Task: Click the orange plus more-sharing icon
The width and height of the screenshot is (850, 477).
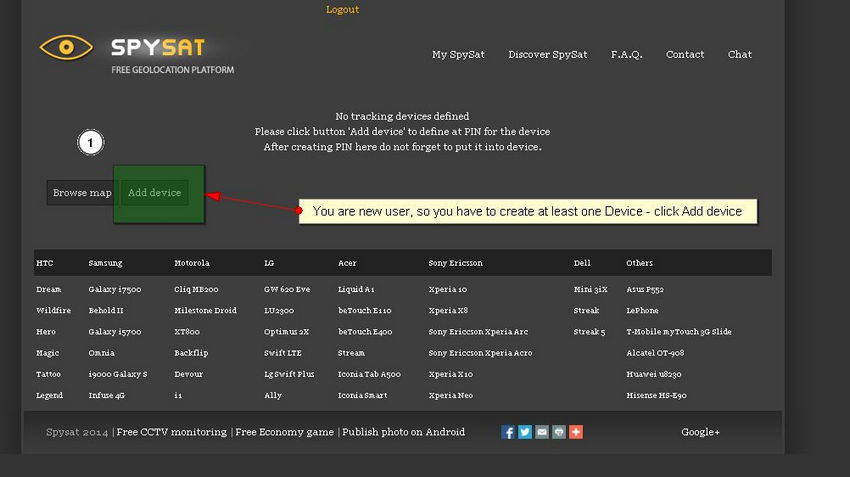Action: tap(576, 432)
